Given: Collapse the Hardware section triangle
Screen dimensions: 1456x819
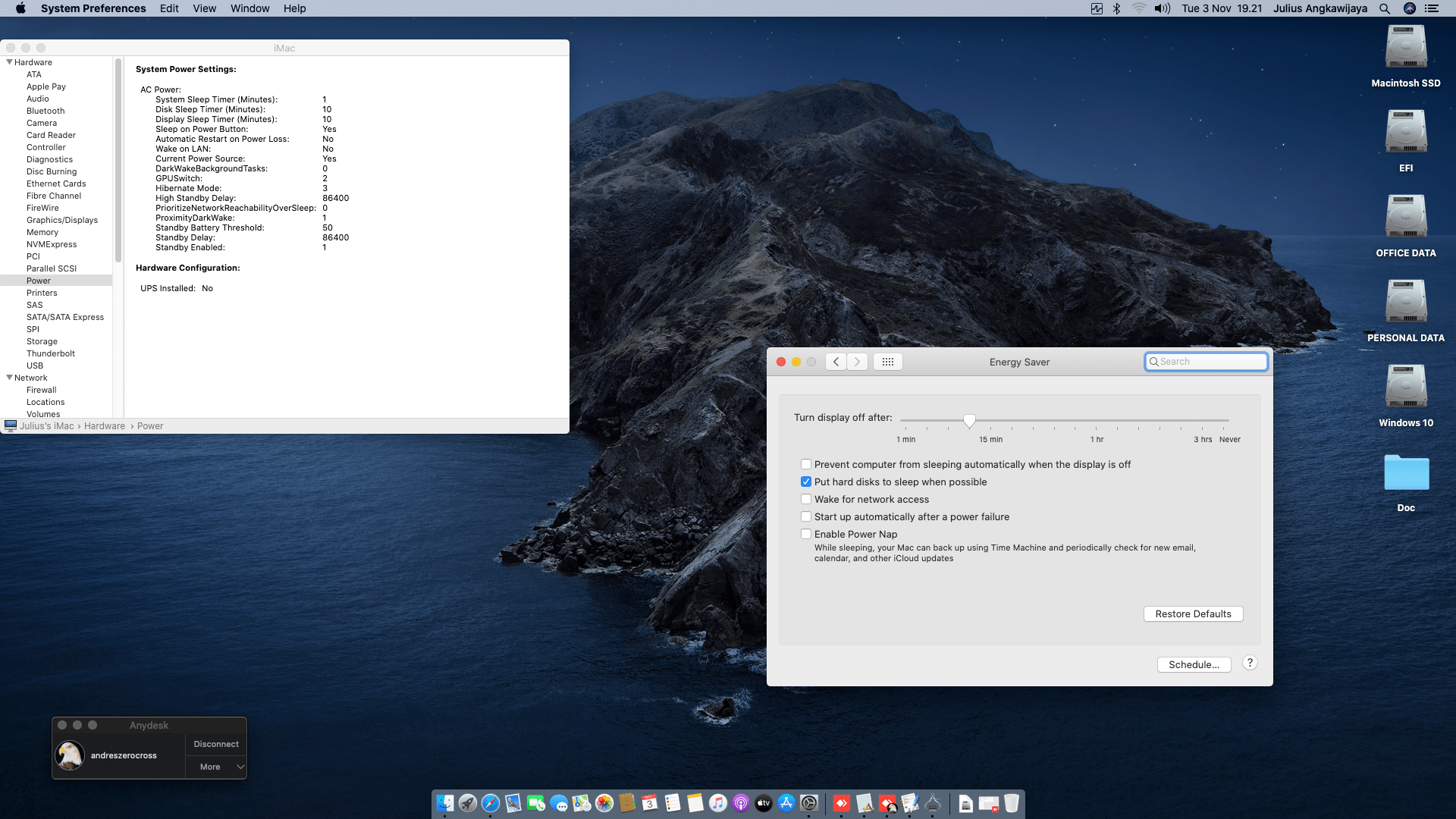Looking at the screenshot, I should (9, 62).
